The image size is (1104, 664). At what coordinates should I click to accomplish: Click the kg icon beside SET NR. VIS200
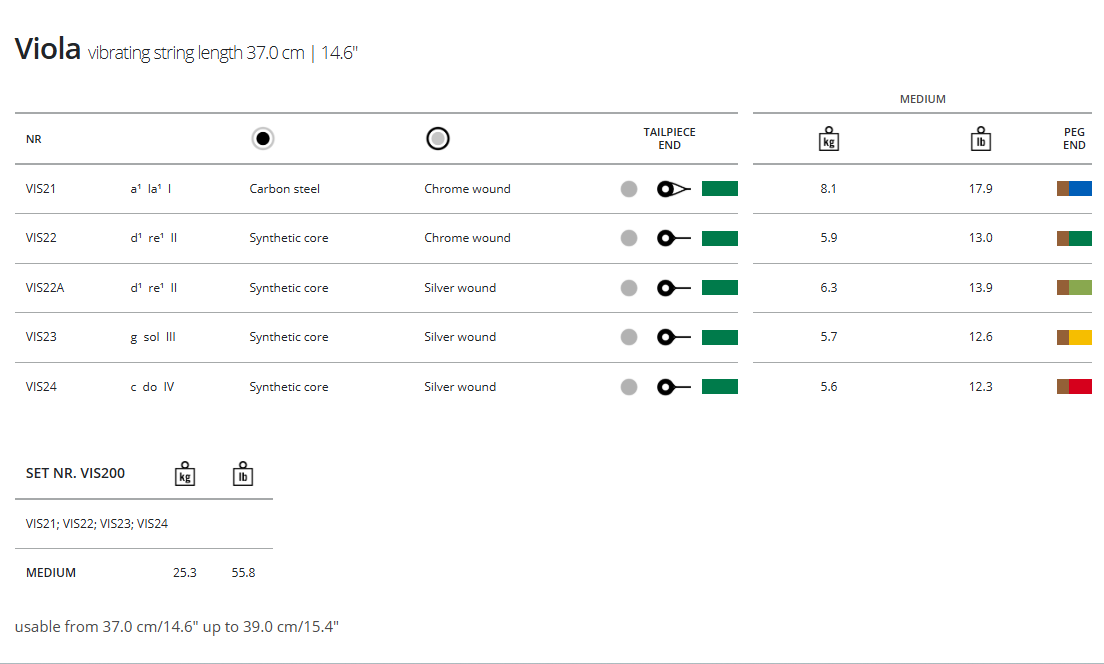tap(184, 474)
